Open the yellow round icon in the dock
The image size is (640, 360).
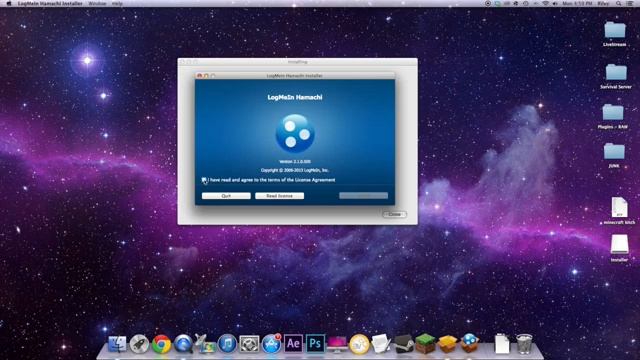[x=359, y=344]
